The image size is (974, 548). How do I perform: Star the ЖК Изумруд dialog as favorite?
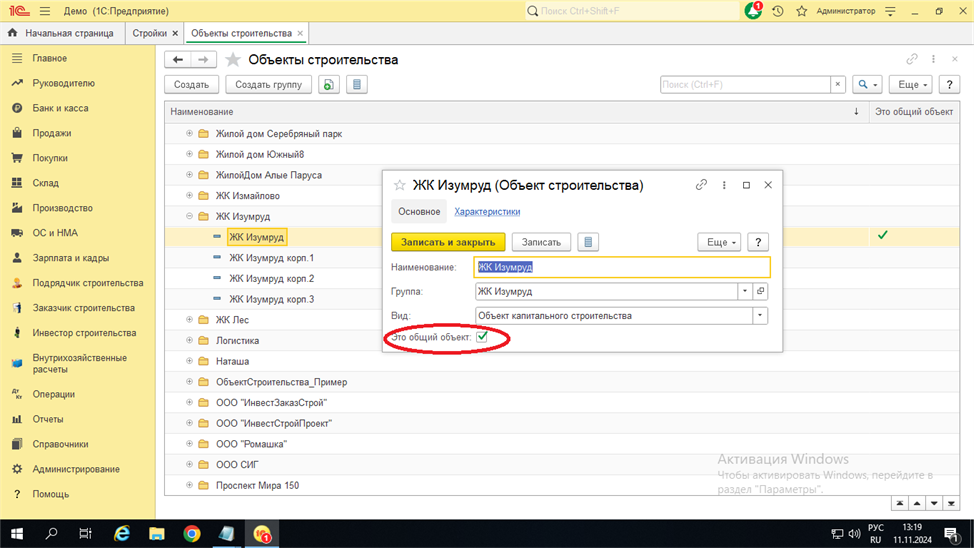click(400, 185)
